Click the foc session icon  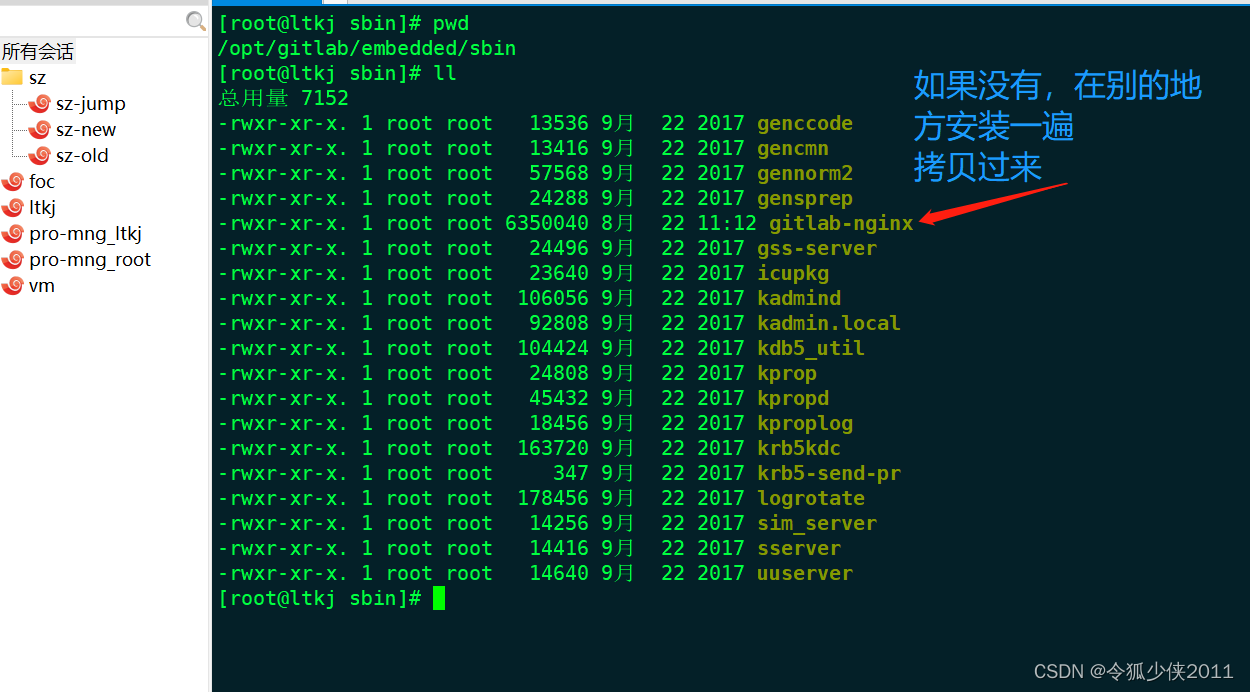click(x=14, y=181)
